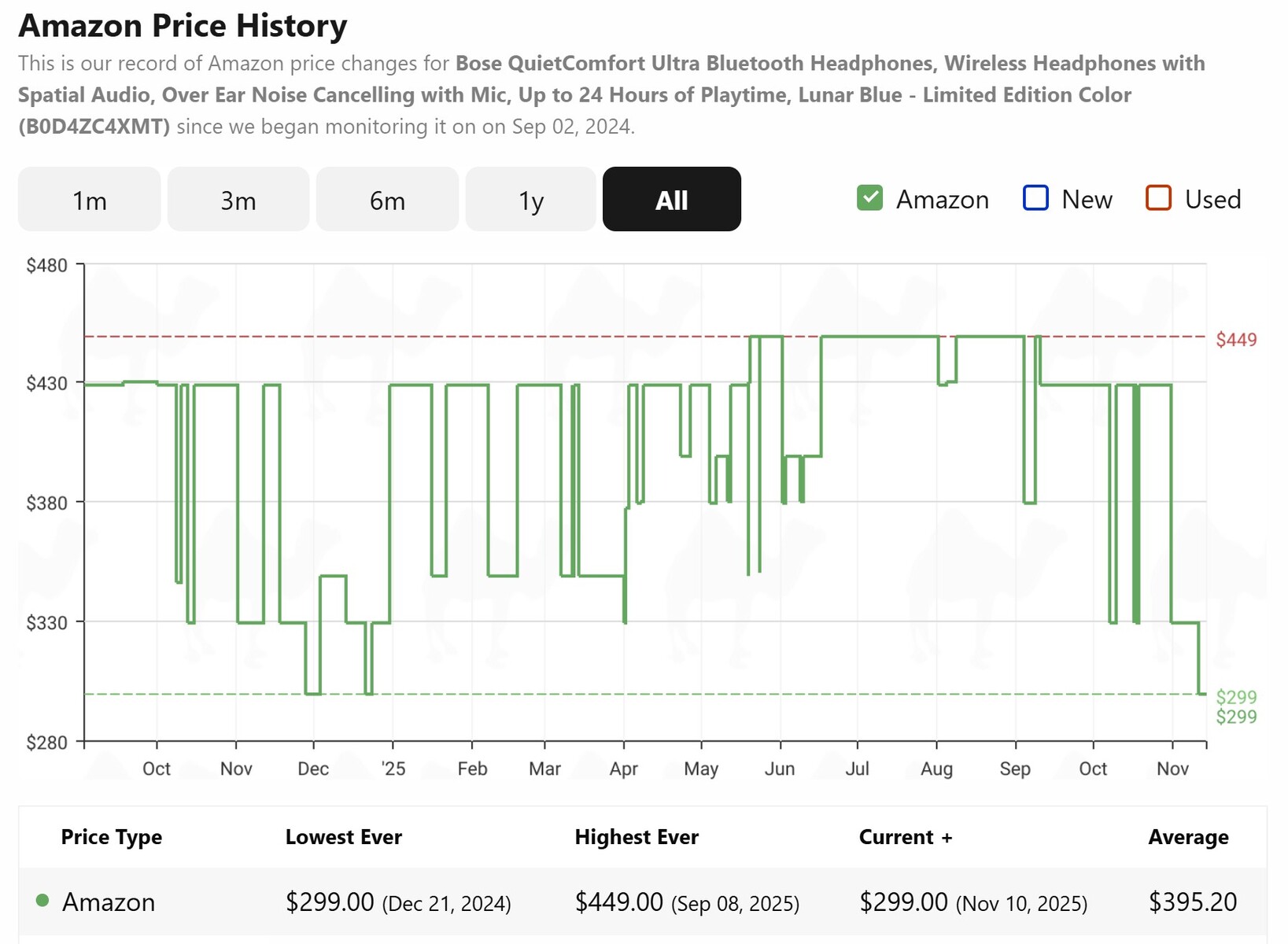Click the Amazon price type row label

(x=109, y=902)
